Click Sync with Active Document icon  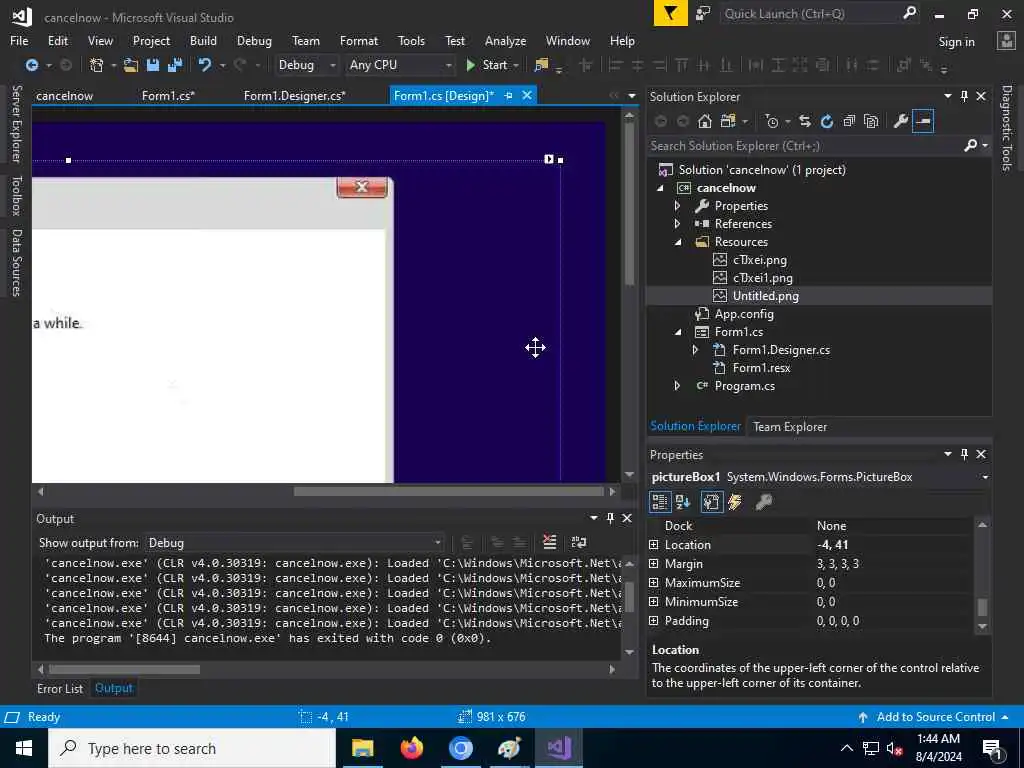point(805,121)
